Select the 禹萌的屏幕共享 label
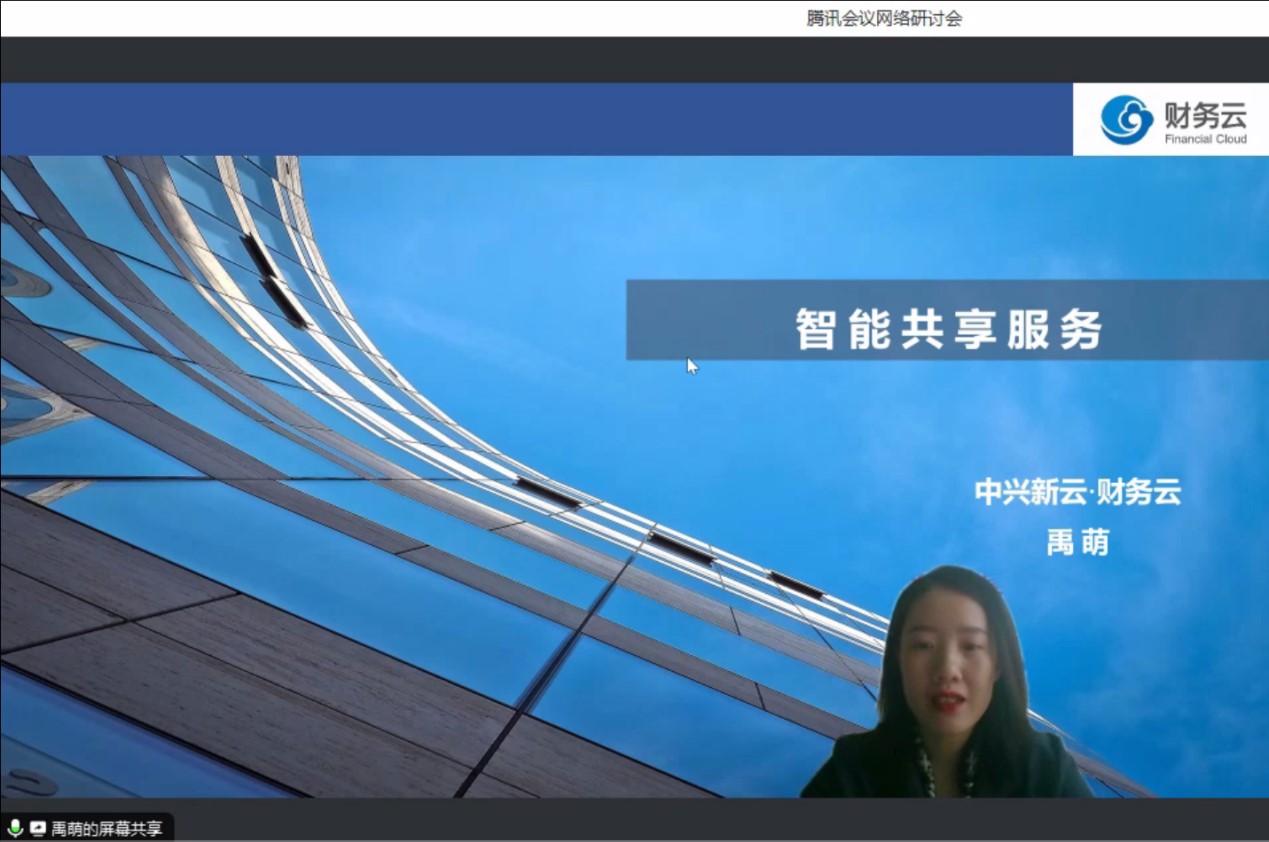This screenshot has height=842, width=1269. [106, 829]
